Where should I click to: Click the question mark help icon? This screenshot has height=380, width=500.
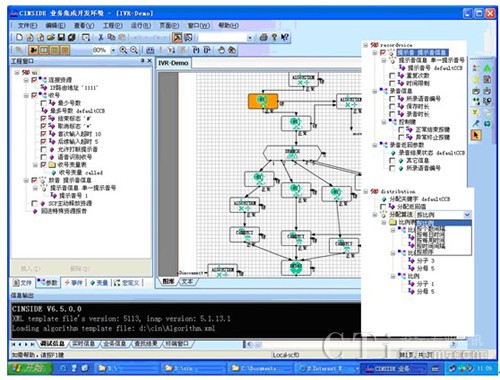pyautogui.click(x=274, y=37)
